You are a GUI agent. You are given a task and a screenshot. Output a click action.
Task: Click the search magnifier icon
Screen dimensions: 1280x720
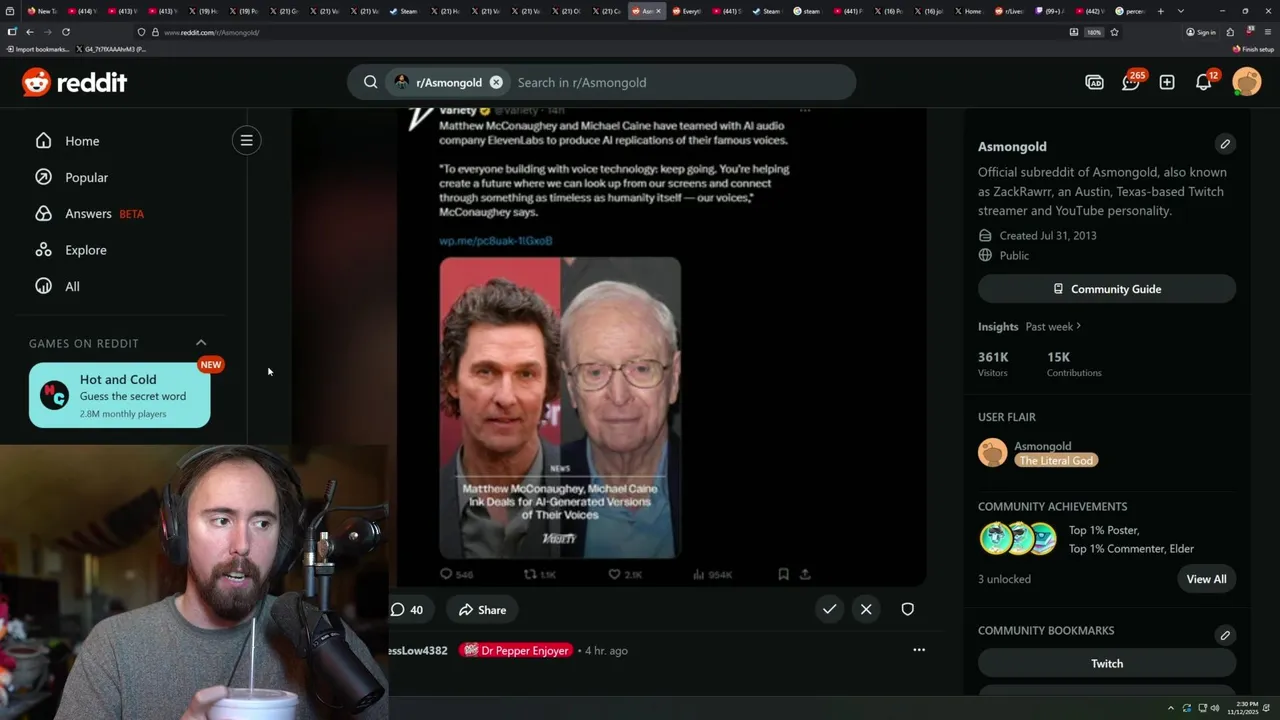(370, 82)
